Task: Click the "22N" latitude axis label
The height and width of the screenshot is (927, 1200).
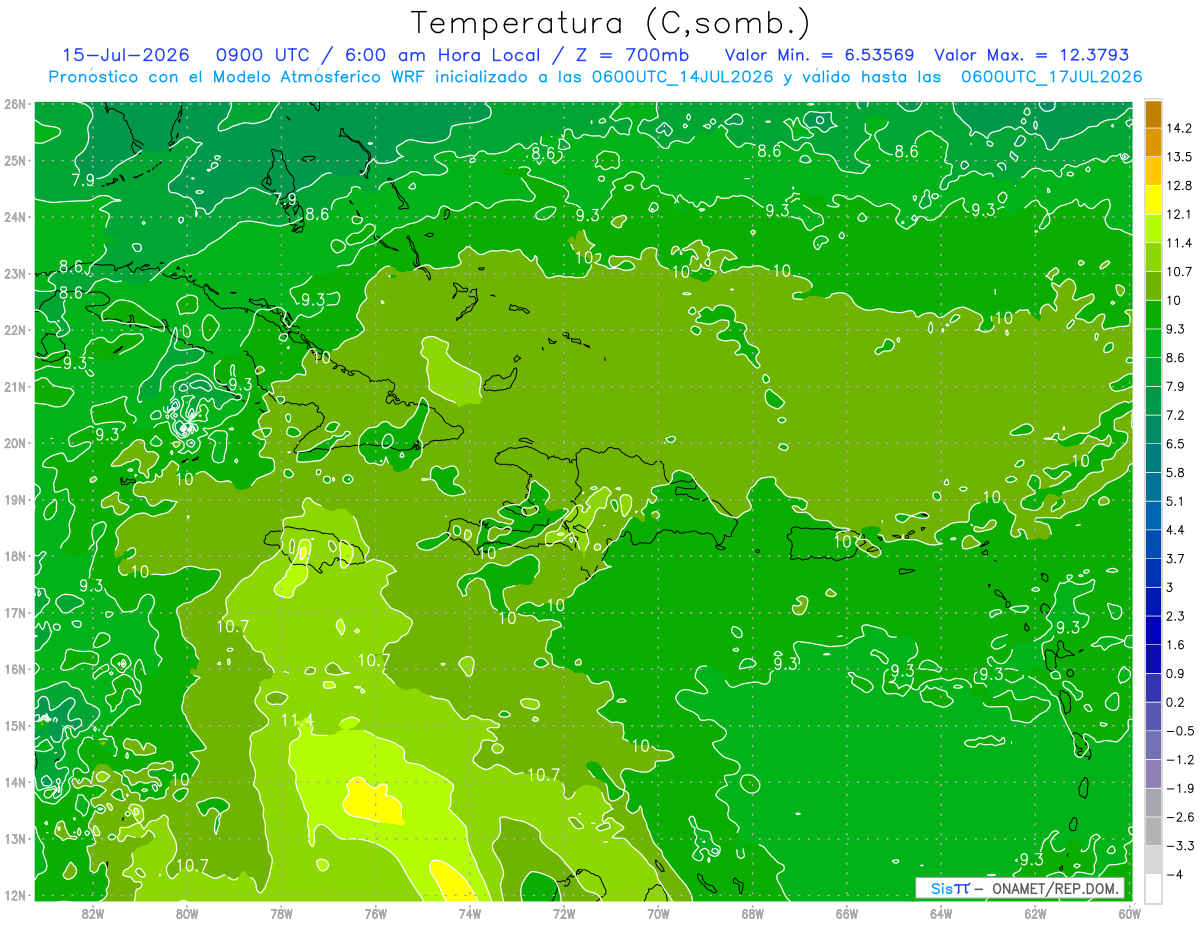Action: click(15, 330)
